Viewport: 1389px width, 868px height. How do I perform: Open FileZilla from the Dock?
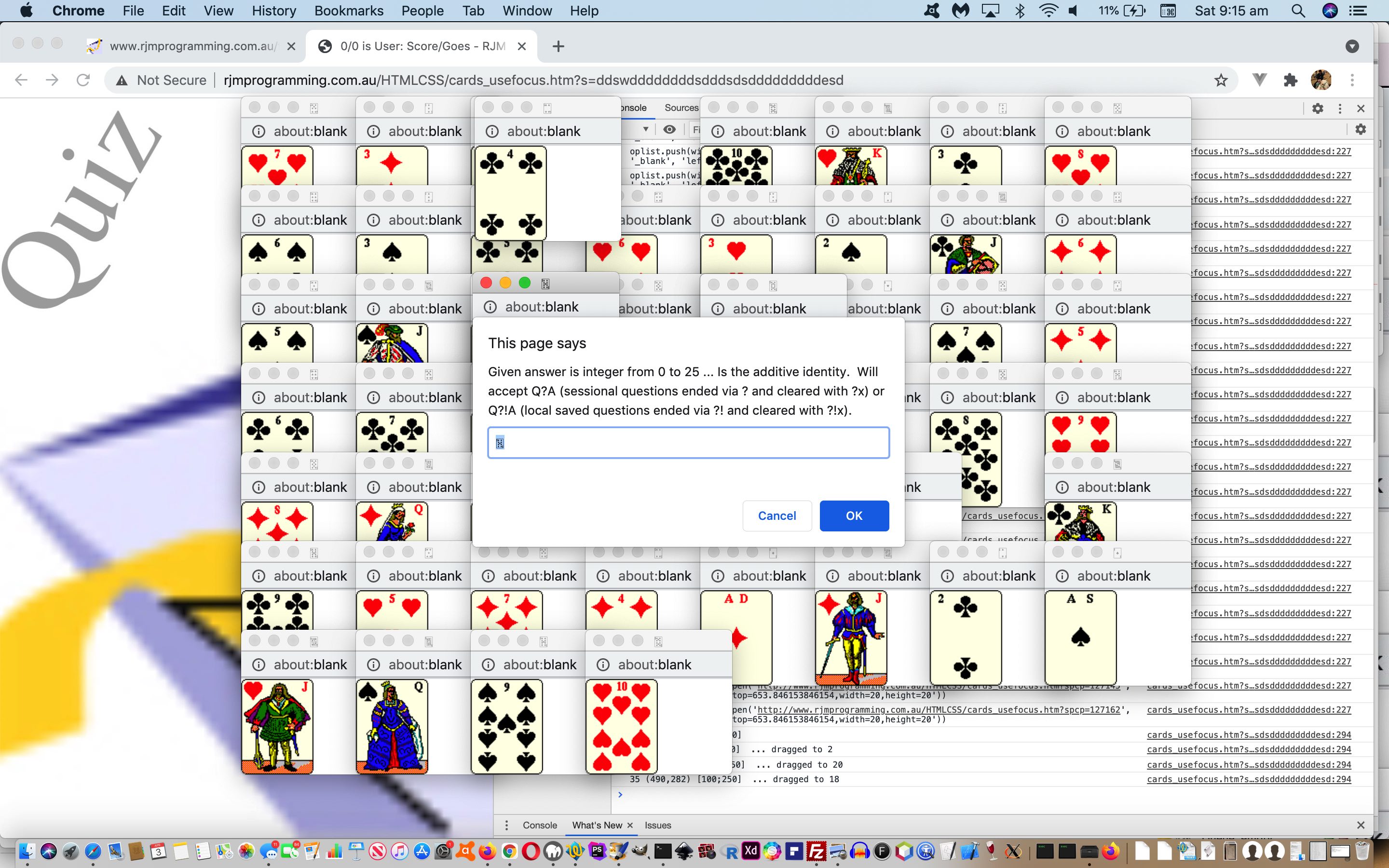[x=816, y=851]
